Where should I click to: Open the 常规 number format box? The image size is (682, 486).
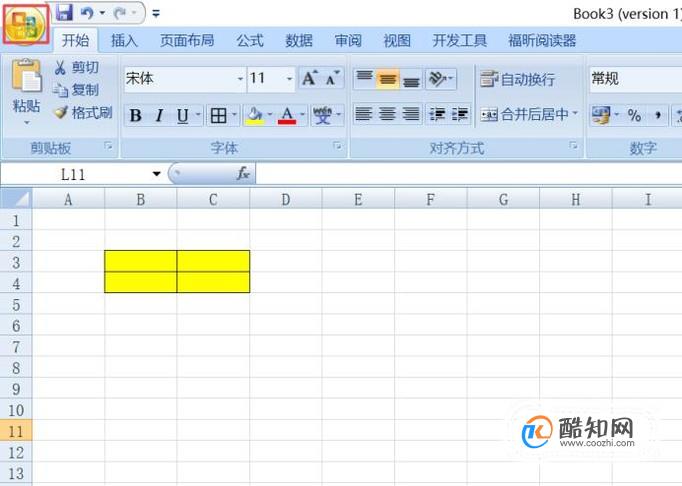(x=635, y=79)
